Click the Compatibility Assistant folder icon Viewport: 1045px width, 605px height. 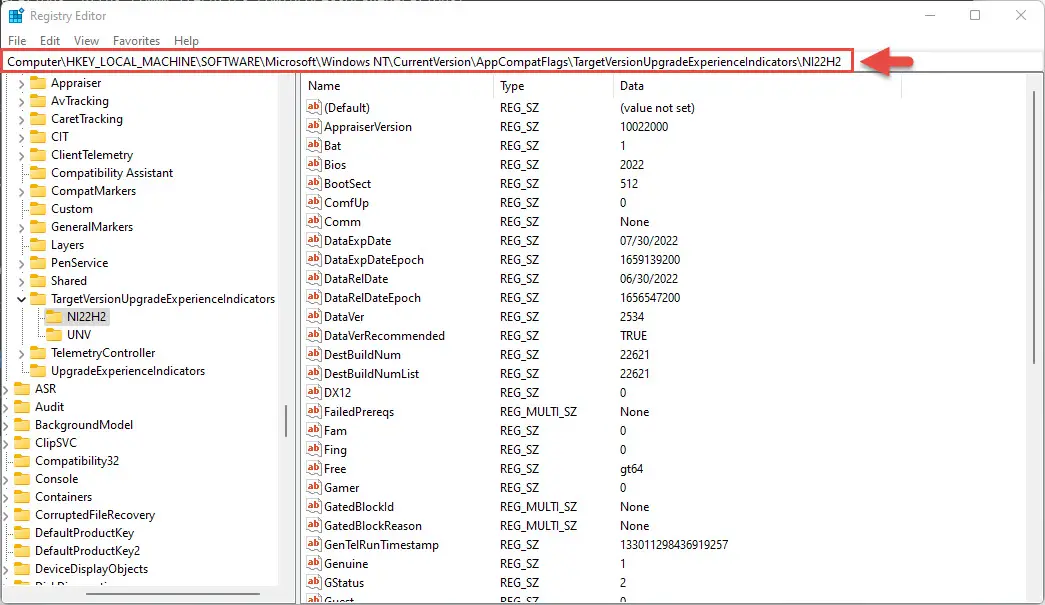click(39, 173)
